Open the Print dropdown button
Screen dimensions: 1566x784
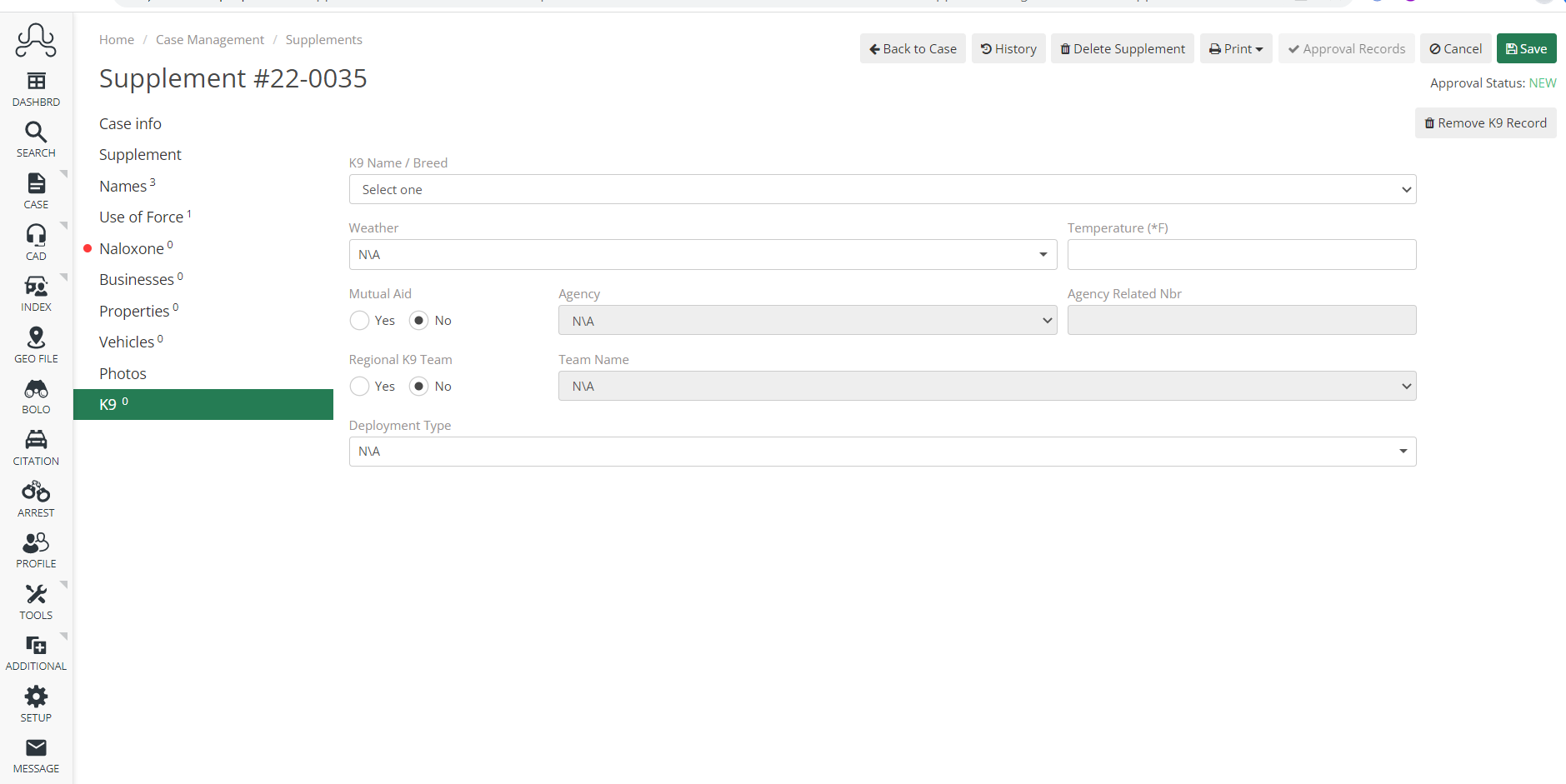1235,48
